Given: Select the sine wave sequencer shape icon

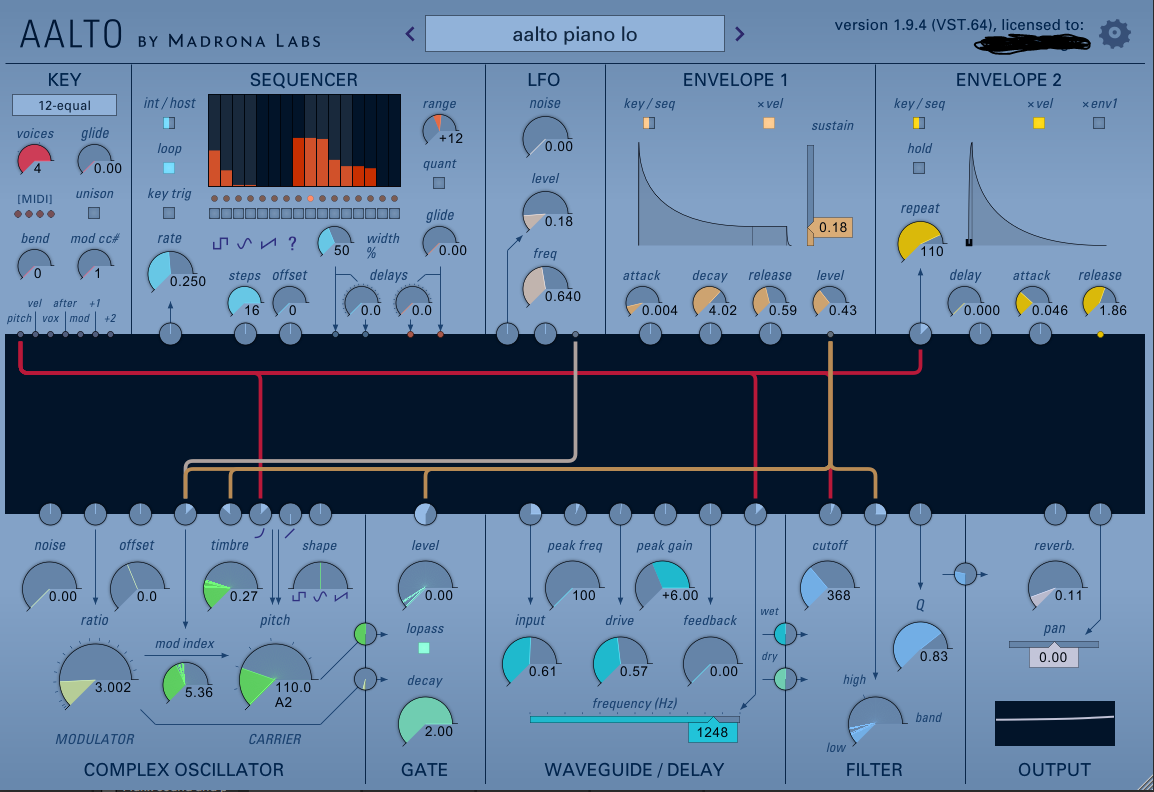Looking at the screenshot, I should click(244, 243).
